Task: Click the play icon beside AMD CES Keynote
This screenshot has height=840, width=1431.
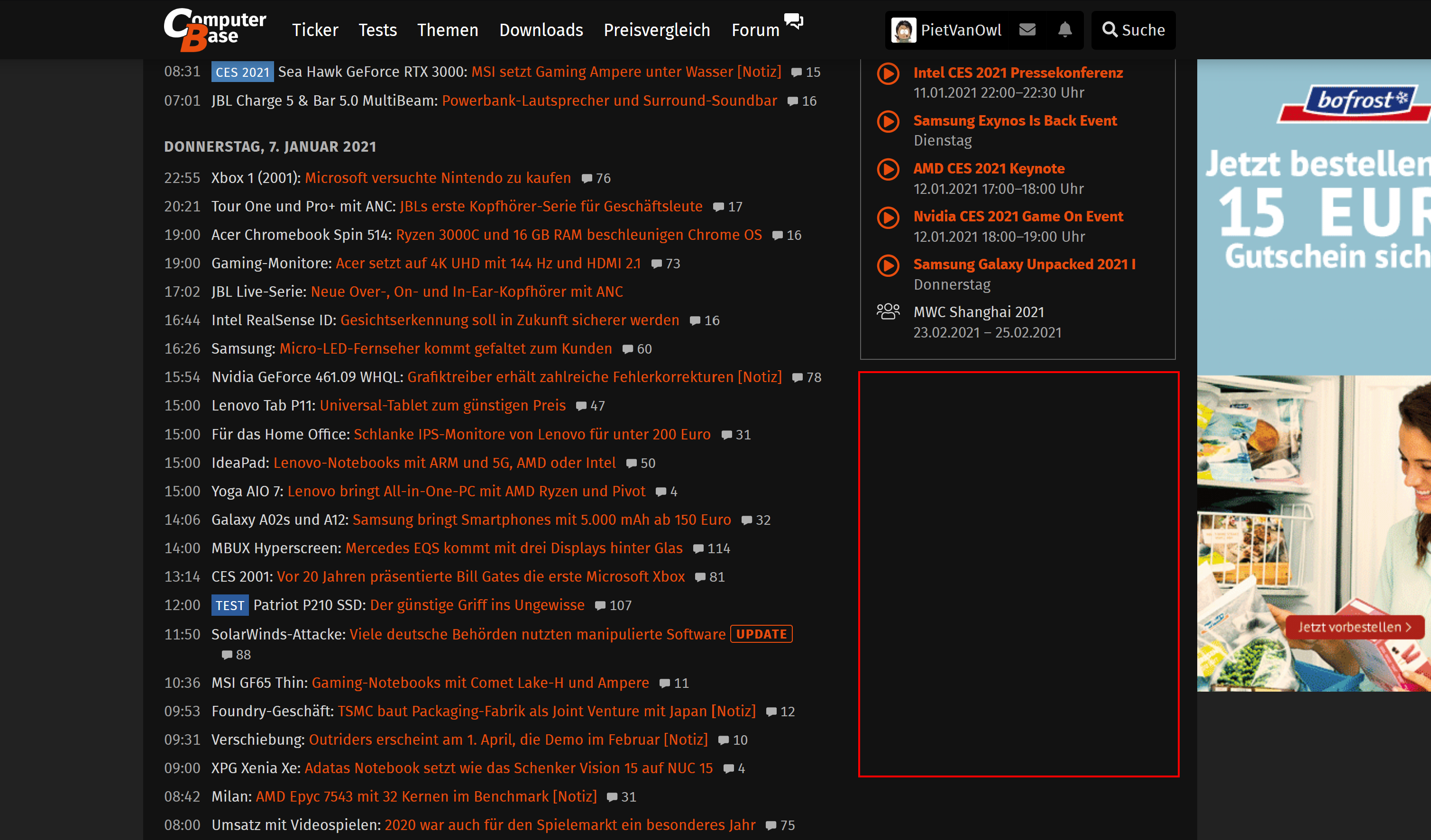Action: coord(888,169)
